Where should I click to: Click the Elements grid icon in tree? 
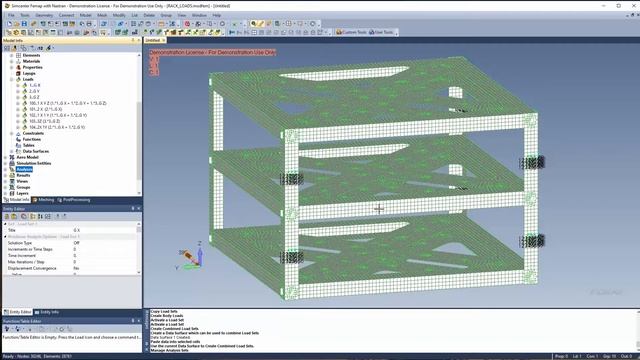click(x=18, y=55)
